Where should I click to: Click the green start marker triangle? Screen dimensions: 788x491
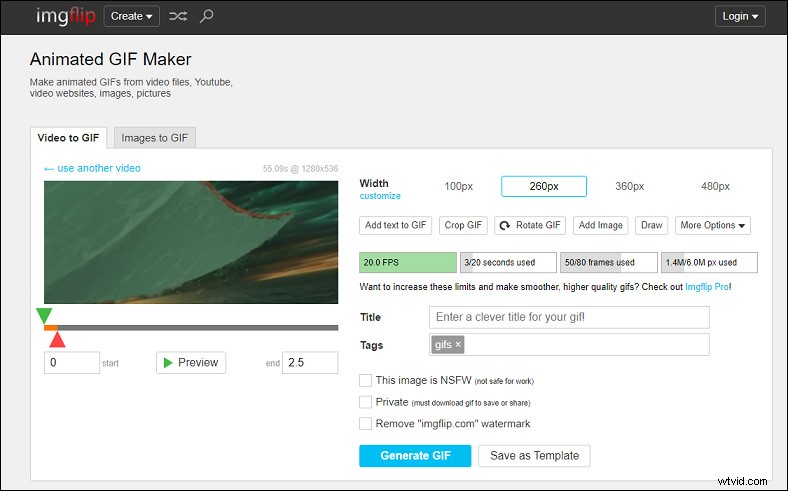tap(44, 316)
